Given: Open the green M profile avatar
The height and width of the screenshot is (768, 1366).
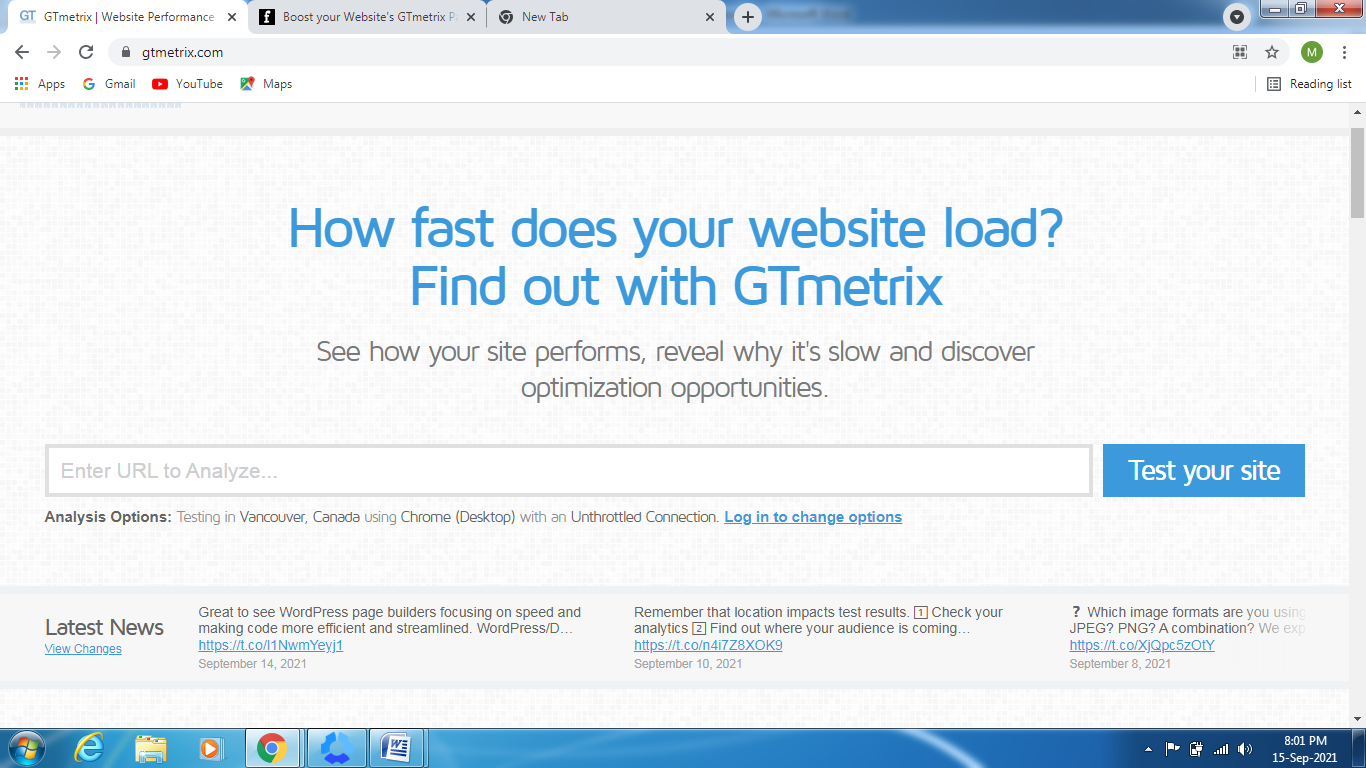Looking at the screenshot, I should tap(1312, 52).
